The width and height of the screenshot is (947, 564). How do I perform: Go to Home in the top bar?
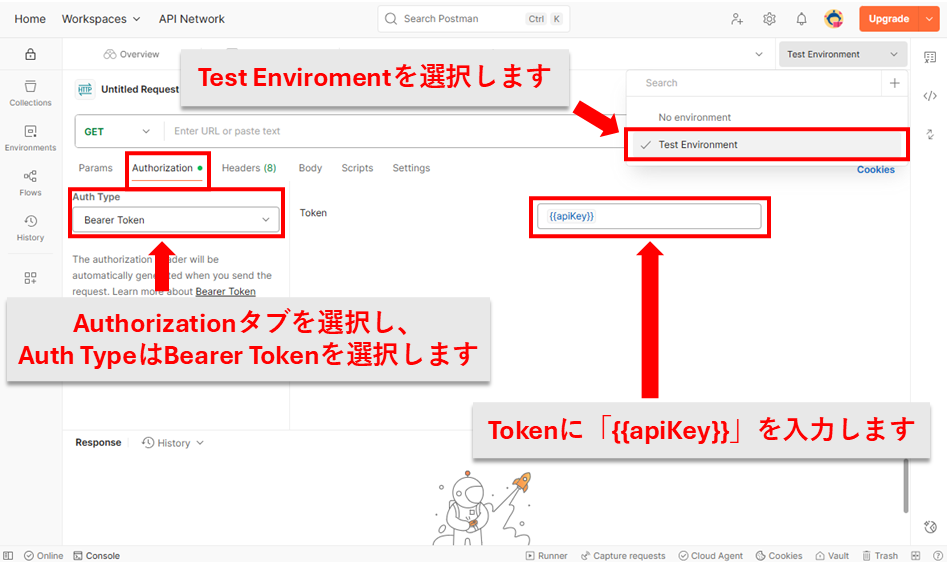(30, 19)
